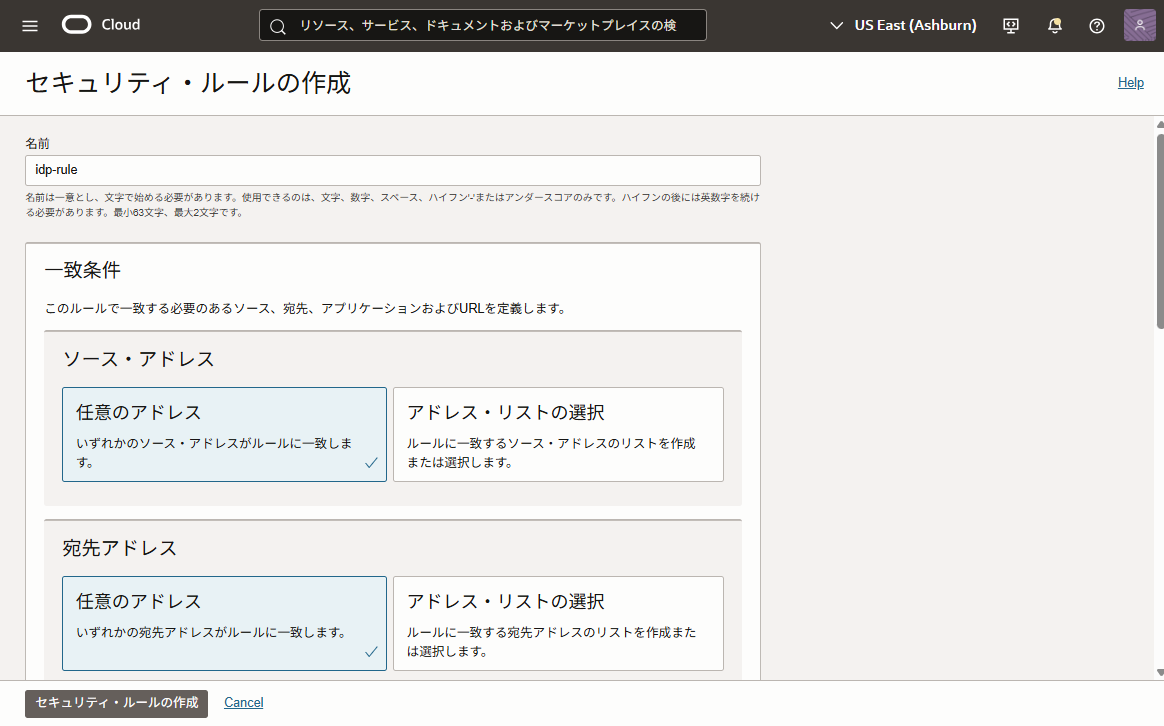1164x726 pixels.
Task: Select アドレス・リストの選択 under ソース・アドレス
Action: point(558,434)
